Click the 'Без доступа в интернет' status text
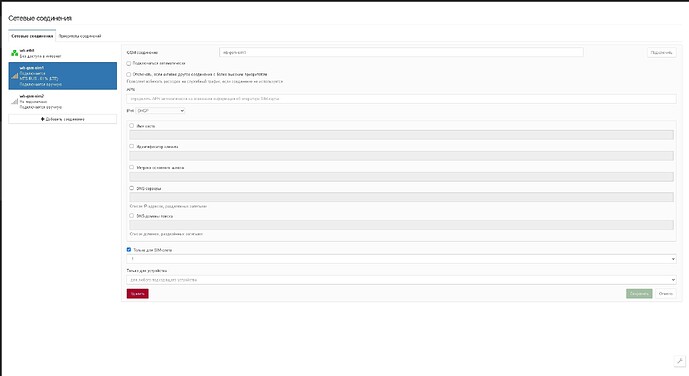The width and height of the screenshot is (689, 376). tap(40, 56)
